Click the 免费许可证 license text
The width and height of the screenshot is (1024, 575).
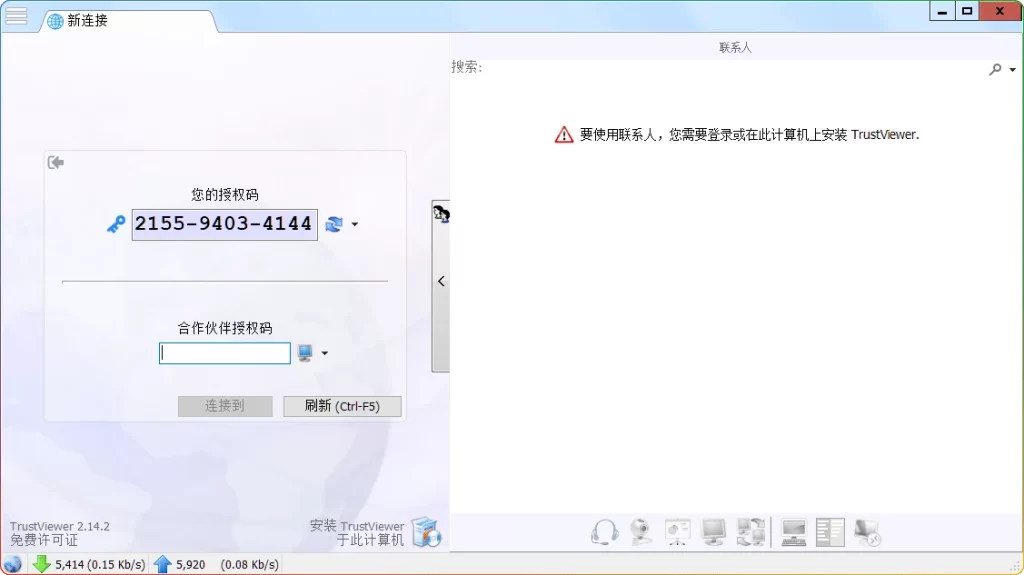tap(44, 540)
